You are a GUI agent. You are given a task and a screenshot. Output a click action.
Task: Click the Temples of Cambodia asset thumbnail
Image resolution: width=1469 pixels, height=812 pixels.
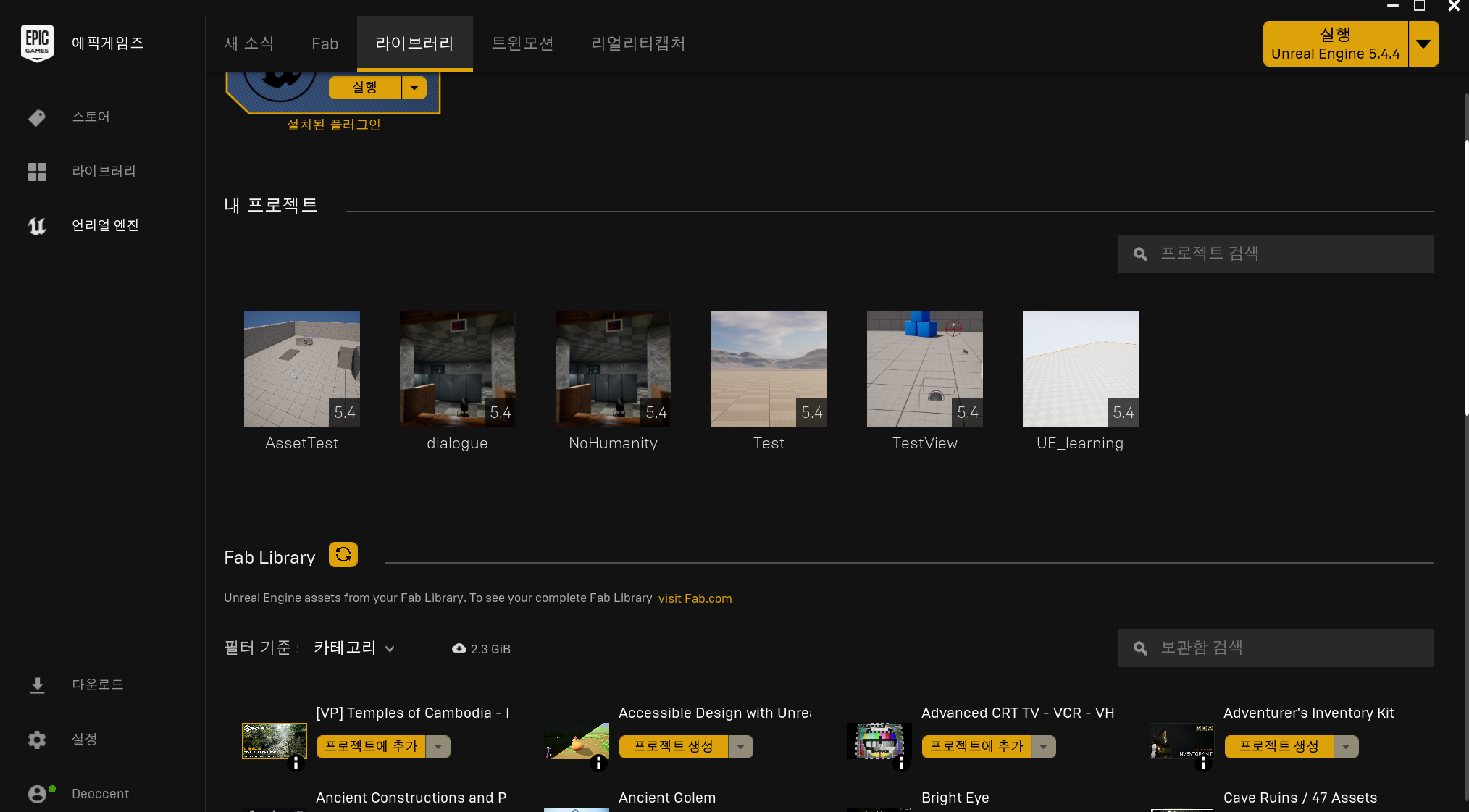pos(275,740)
